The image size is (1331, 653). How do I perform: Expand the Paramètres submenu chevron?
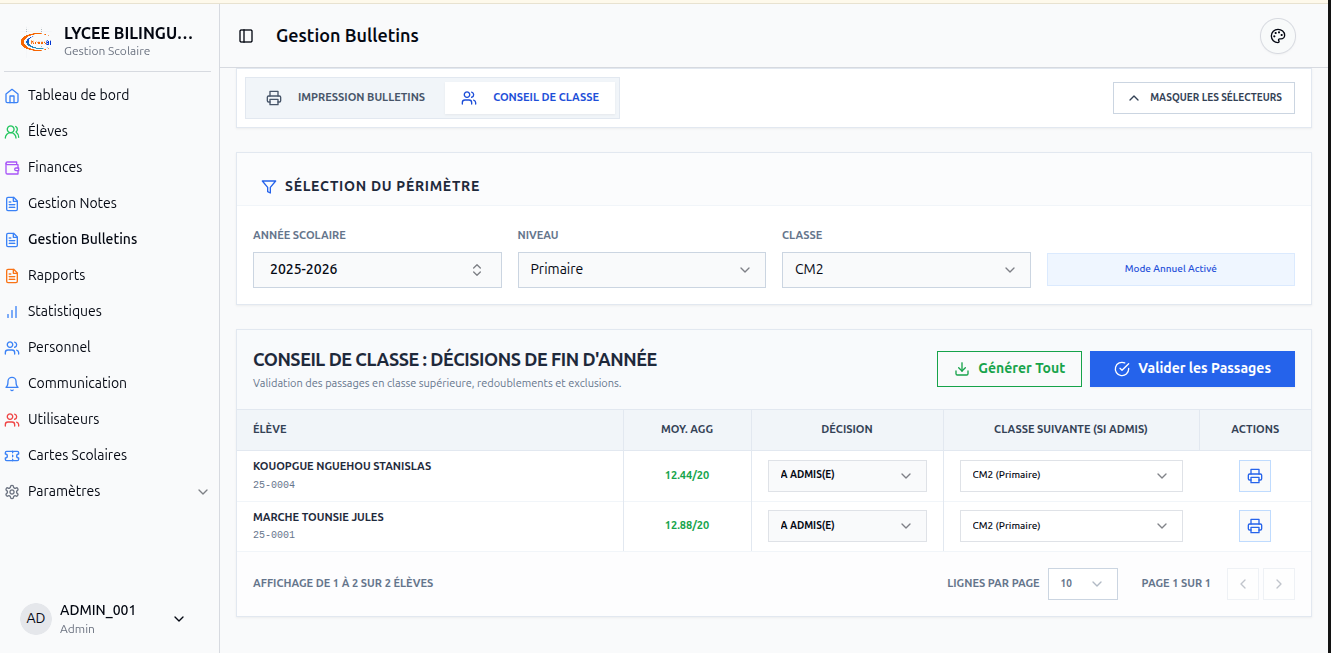click(x=203, y=492)
